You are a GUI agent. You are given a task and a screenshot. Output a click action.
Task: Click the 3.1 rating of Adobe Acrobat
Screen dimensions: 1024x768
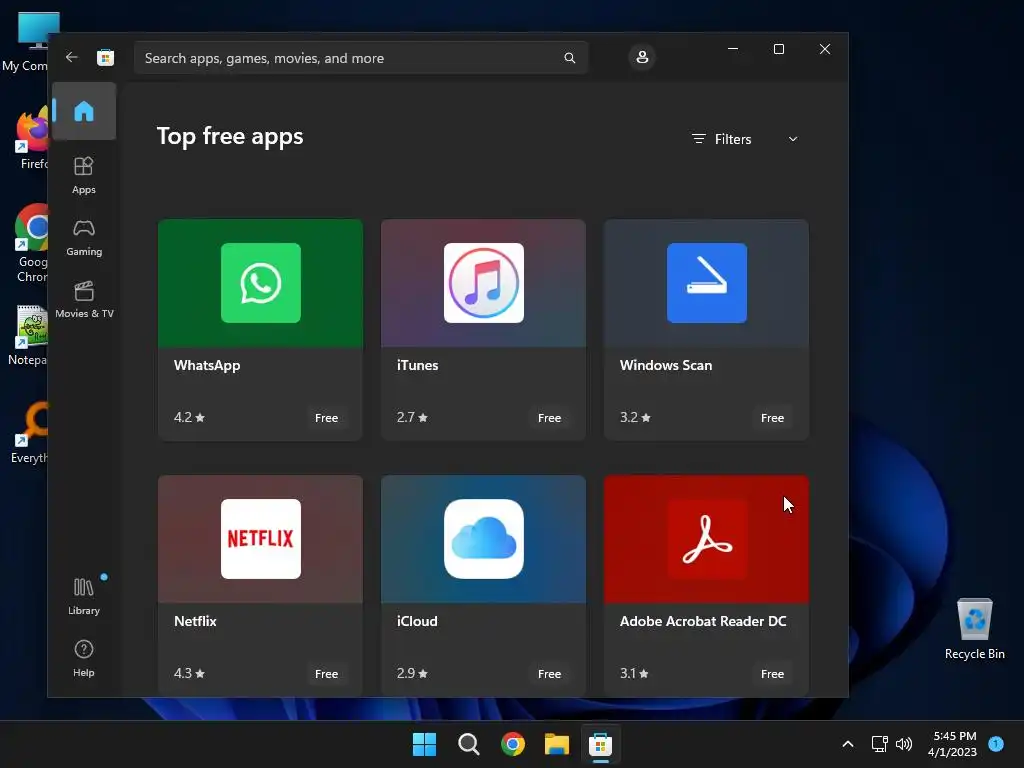tap(634, 673)
